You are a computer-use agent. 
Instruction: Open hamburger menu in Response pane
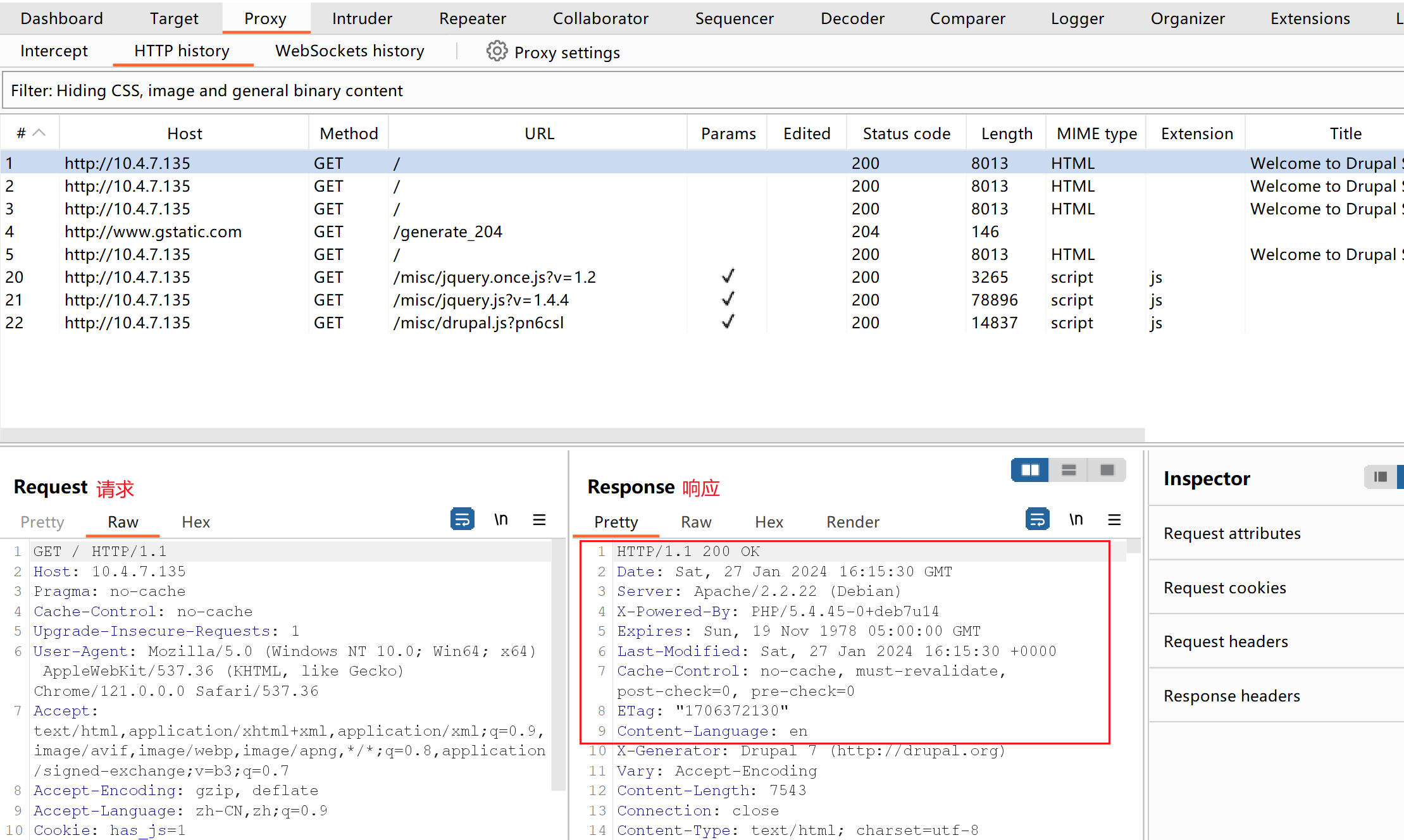(1114, 519)
